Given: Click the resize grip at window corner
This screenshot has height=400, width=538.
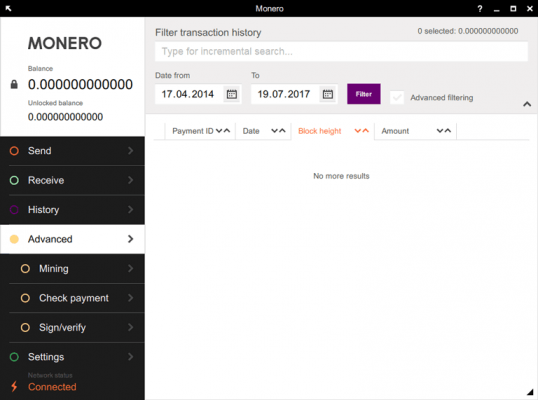Looking at the screenshot, I should pos(530,392).
